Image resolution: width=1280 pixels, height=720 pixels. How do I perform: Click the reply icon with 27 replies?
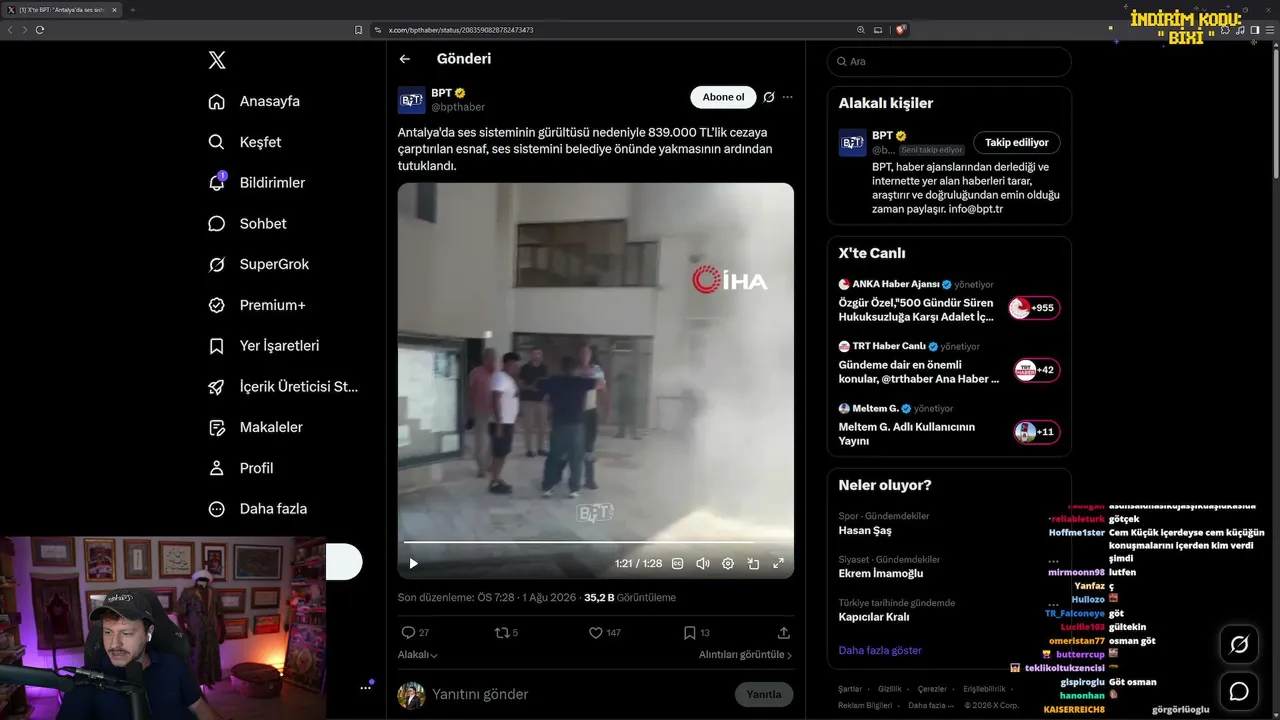point(408,633)
